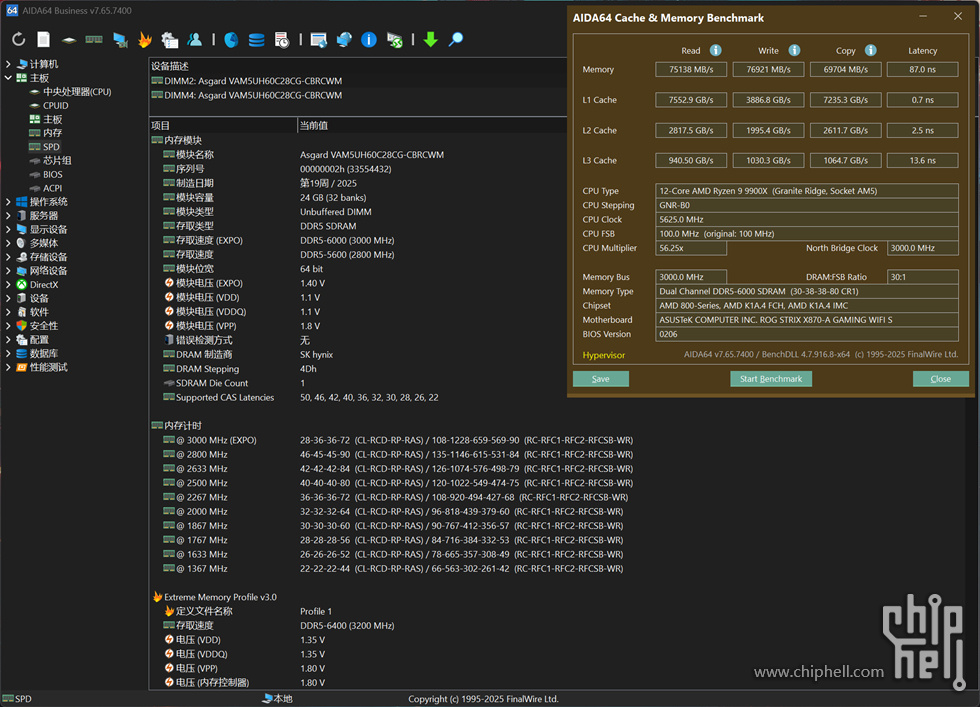This screenshot has width=980, height=707.
Task: Click the magnifier search icon in toolbar
Action: 456,39
